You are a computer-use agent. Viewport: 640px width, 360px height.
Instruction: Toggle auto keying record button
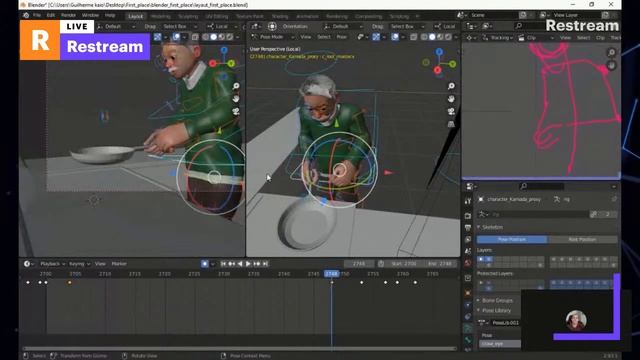click(x=205, y=264)
